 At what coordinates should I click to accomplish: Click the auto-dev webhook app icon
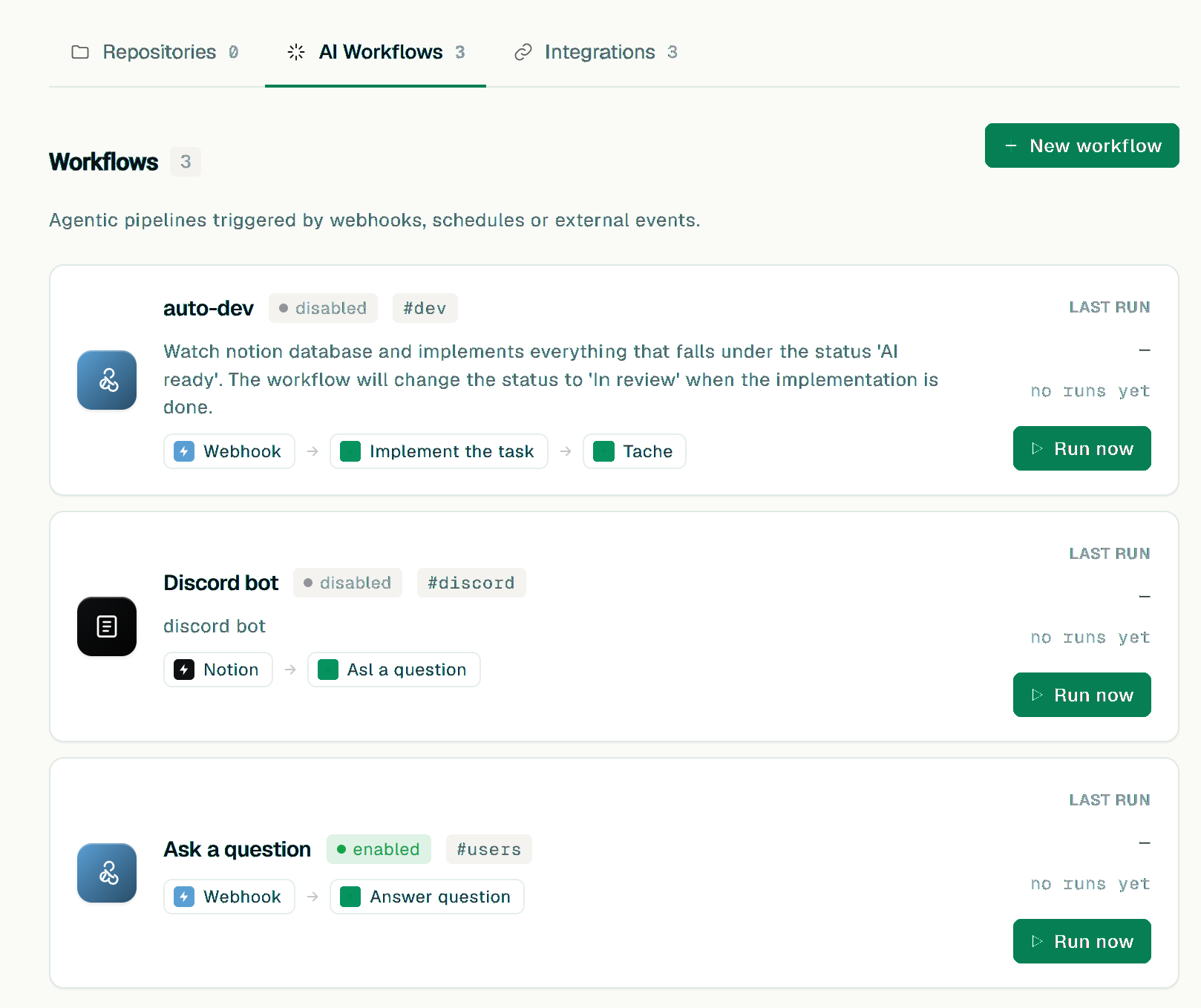point(107,380)
